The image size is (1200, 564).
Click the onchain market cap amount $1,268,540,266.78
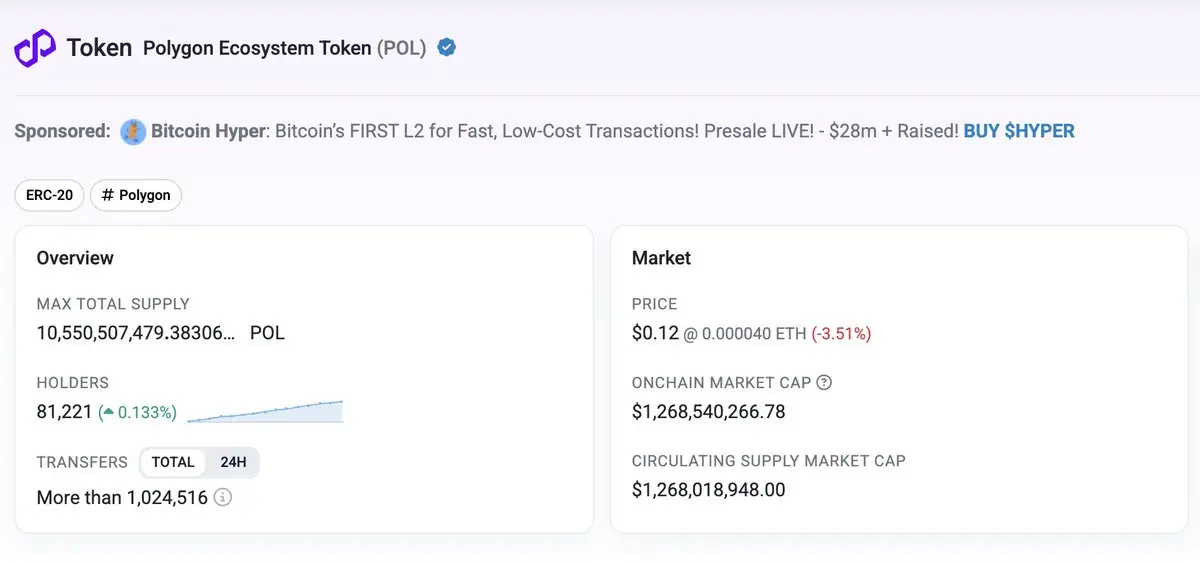[x=708, y=411]
